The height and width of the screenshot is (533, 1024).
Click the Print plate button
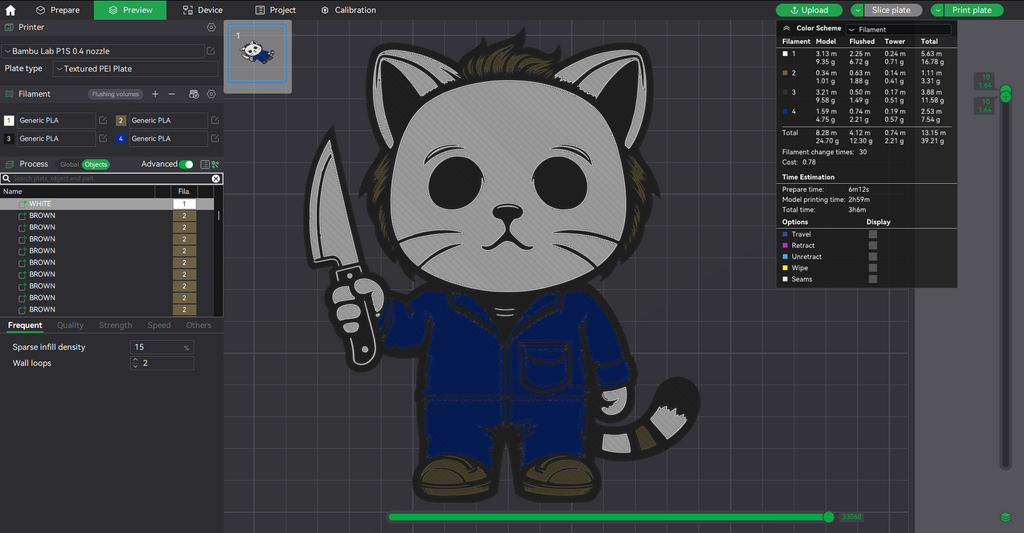[974, 10]
